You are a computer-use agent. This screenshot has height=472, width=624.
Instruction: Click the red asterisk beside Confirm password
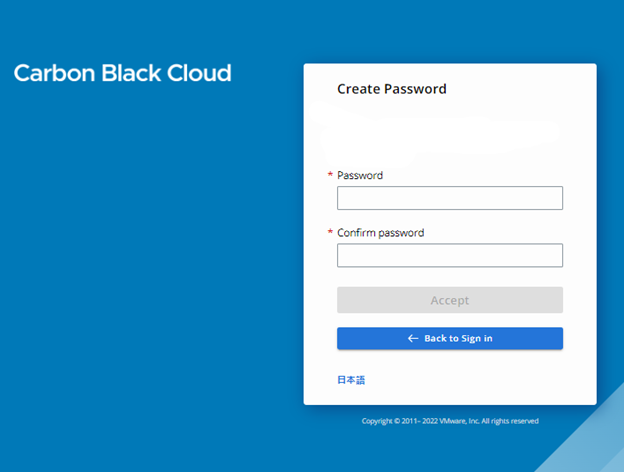(x=331, y=234)
